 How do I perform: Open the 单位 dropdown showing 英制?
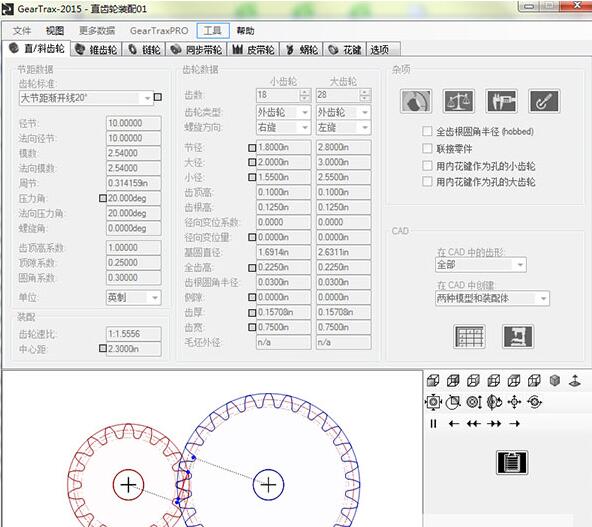click(x=134, y=297)
